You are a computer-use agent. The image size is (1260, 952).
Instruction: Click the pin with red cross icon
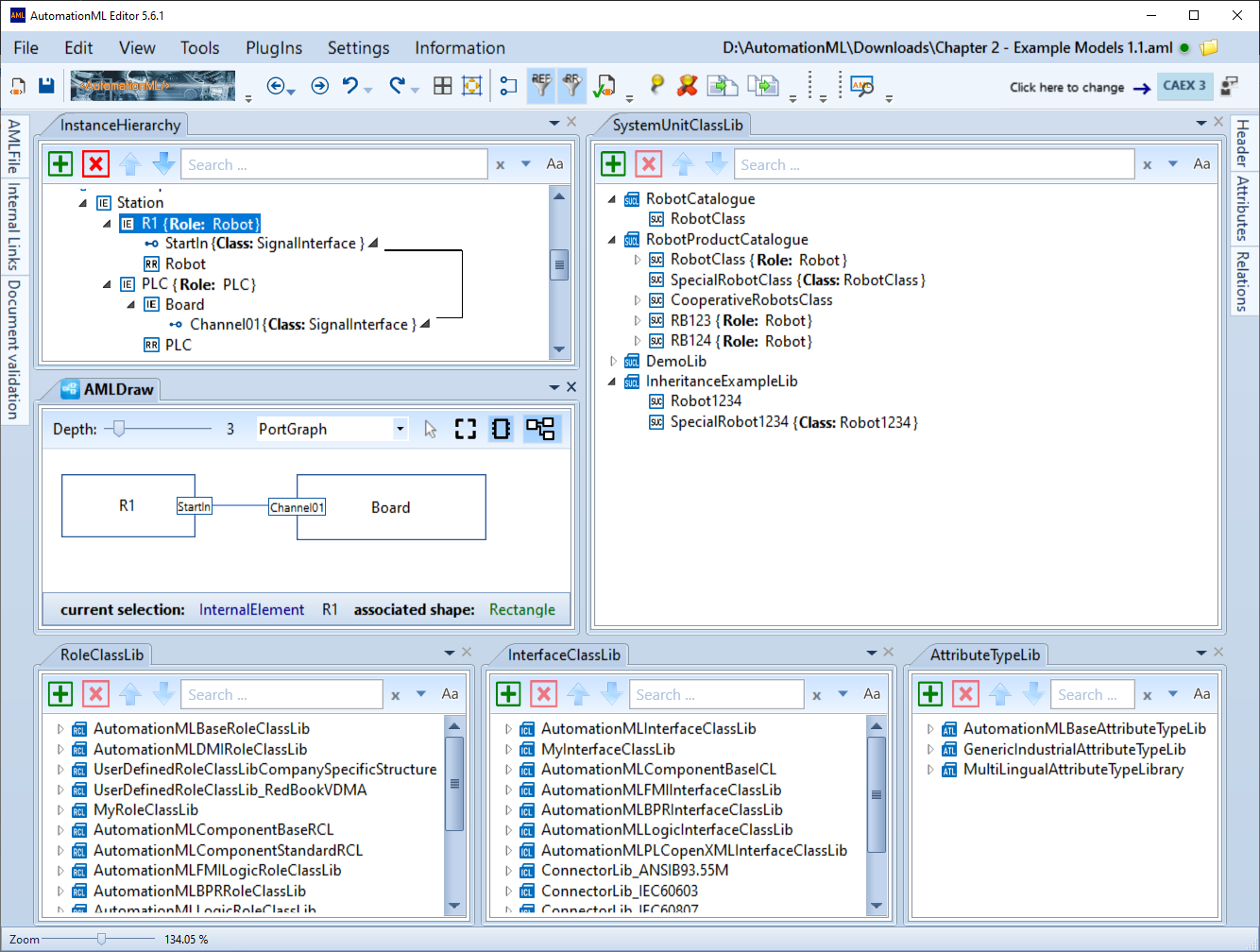tap(688, 85)
